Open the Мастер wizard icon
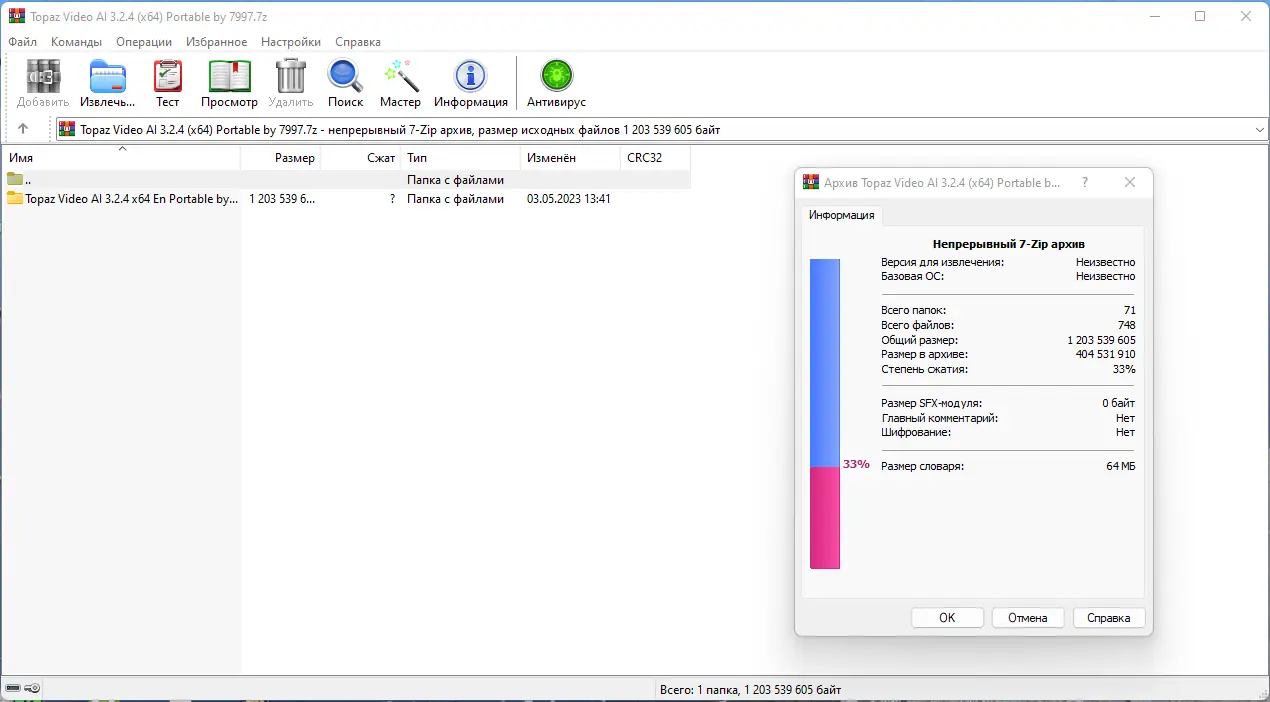This screenshot has width=1270, height=702. coord(400,80)
